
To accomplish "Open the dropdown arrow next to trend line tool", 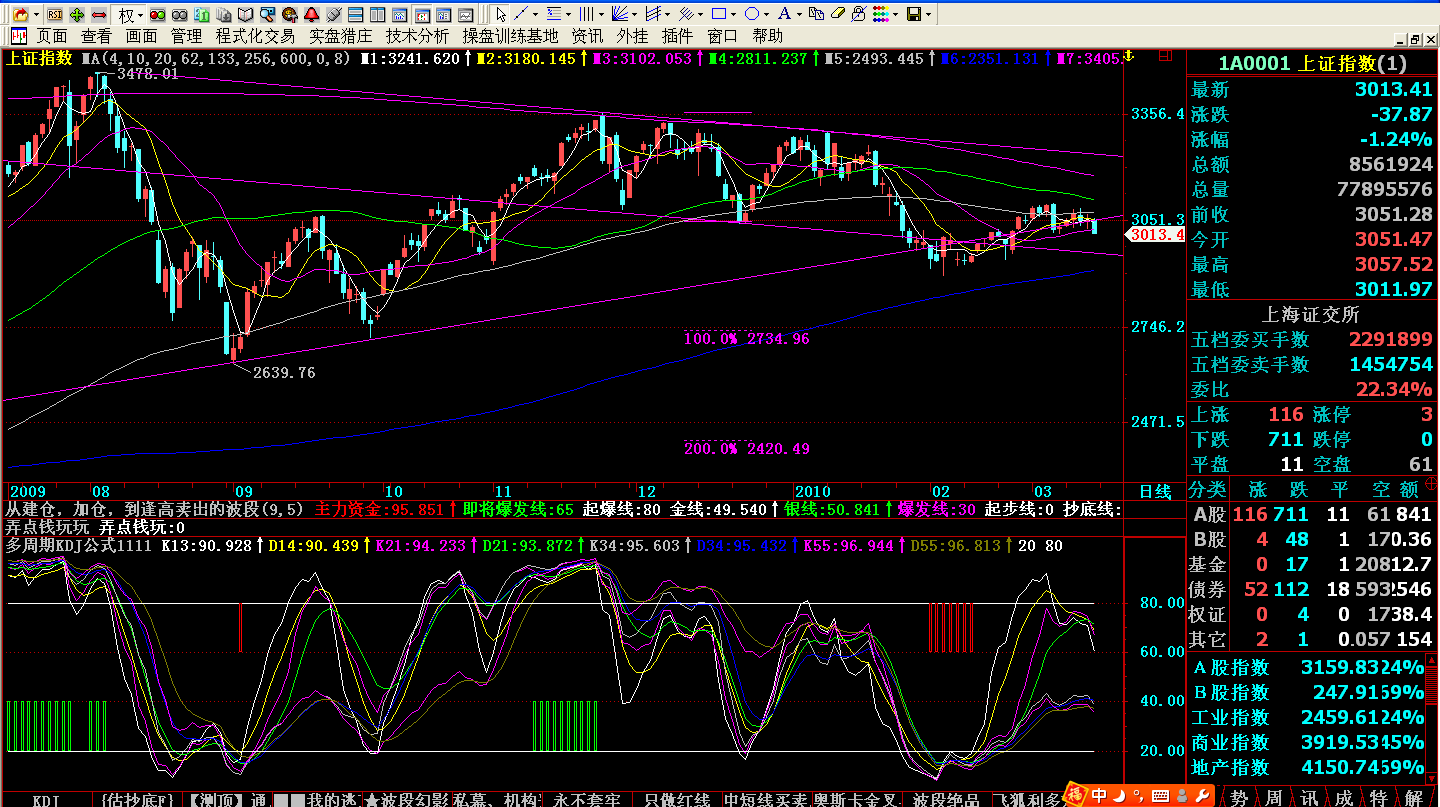I will (537, 14).
